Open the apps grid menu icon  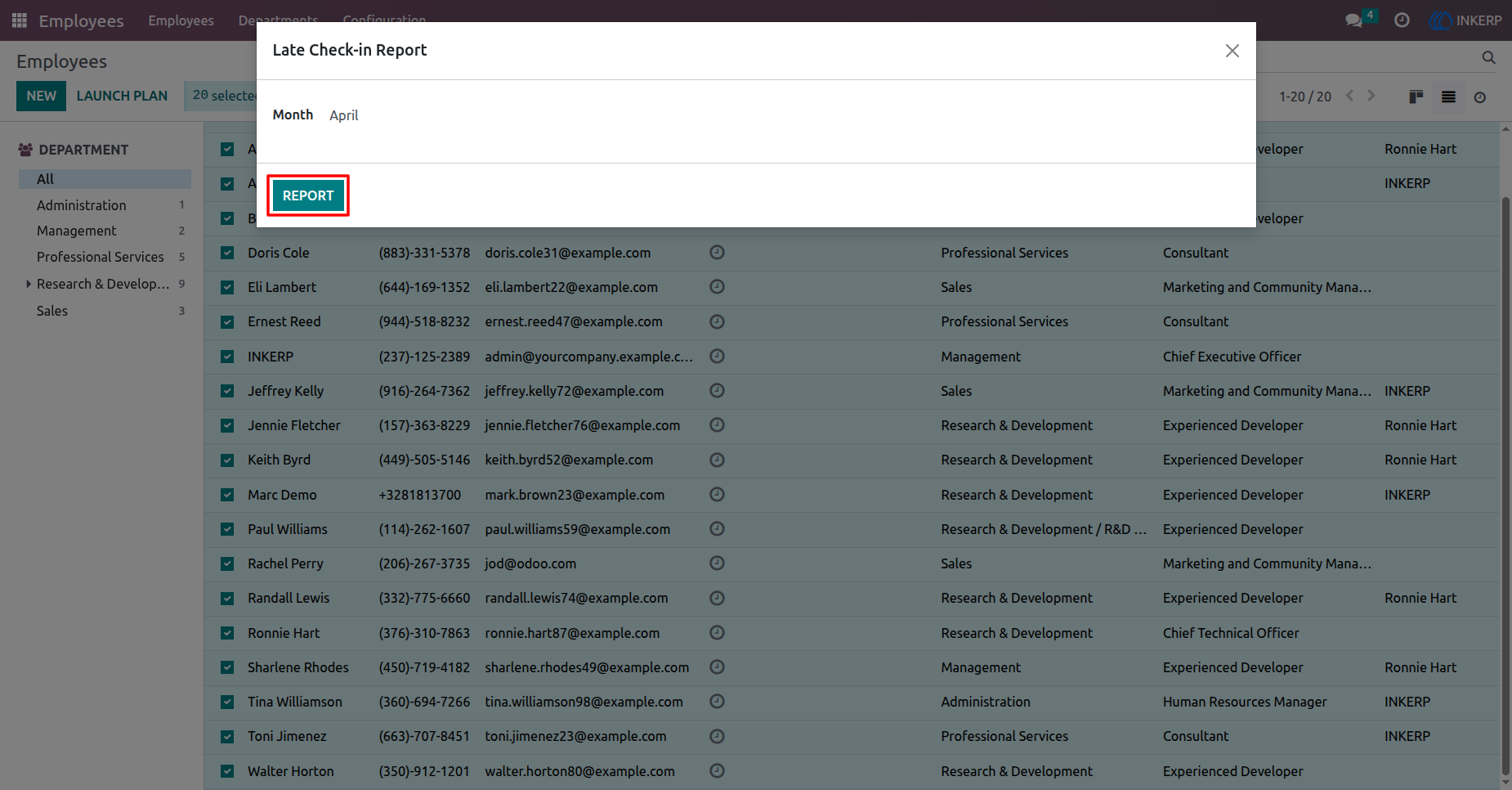[19, 20]
